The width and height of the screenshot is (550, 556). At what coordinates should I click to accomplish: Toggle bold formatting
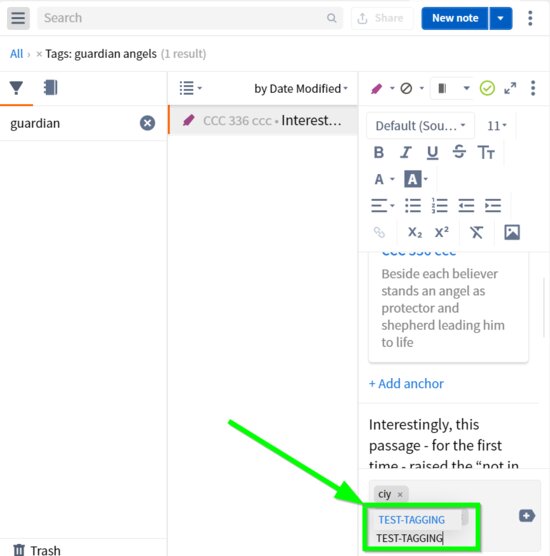pos(379,152)
